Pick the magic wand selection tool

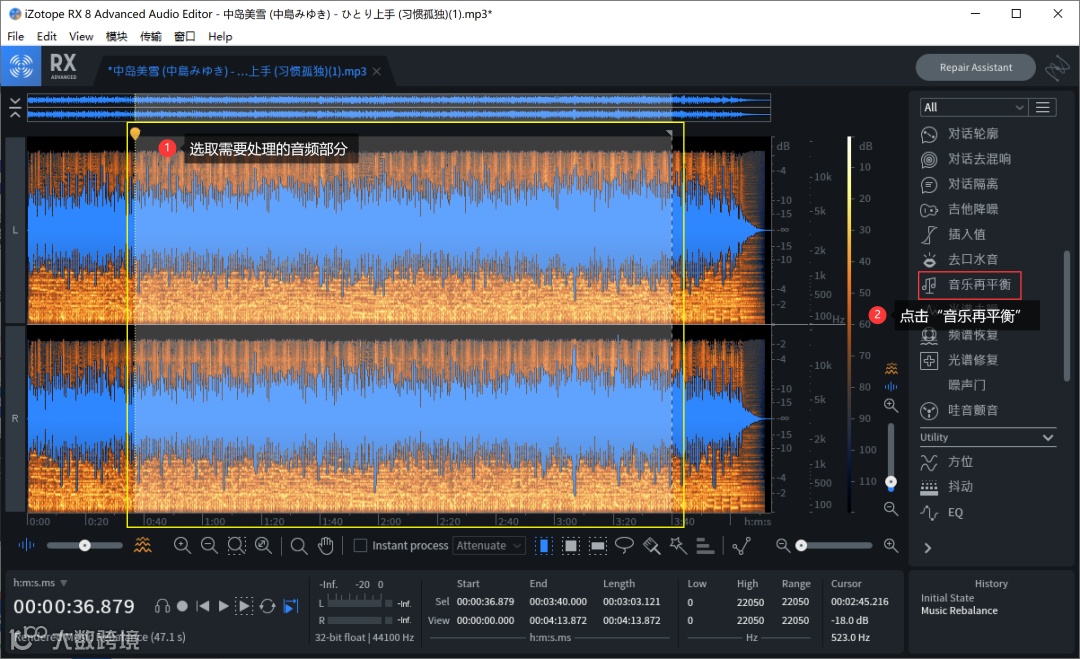(x=677, y=545)
